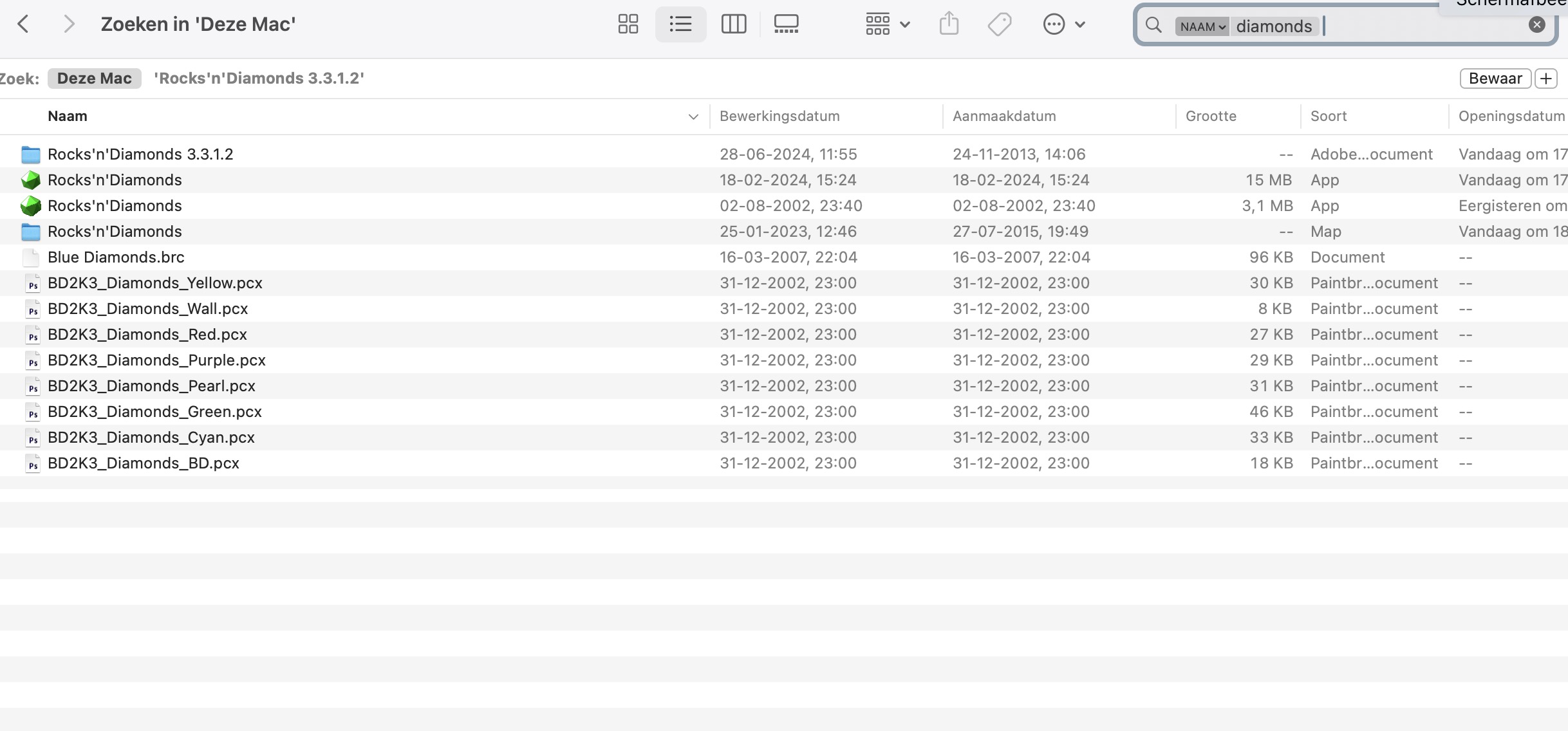Image resolution: width=1568 pixels, height=731 pixels.
Task: Click folder icon of Rocks'n'Diamonds 3.3.1.2
Action: (31, 154)
